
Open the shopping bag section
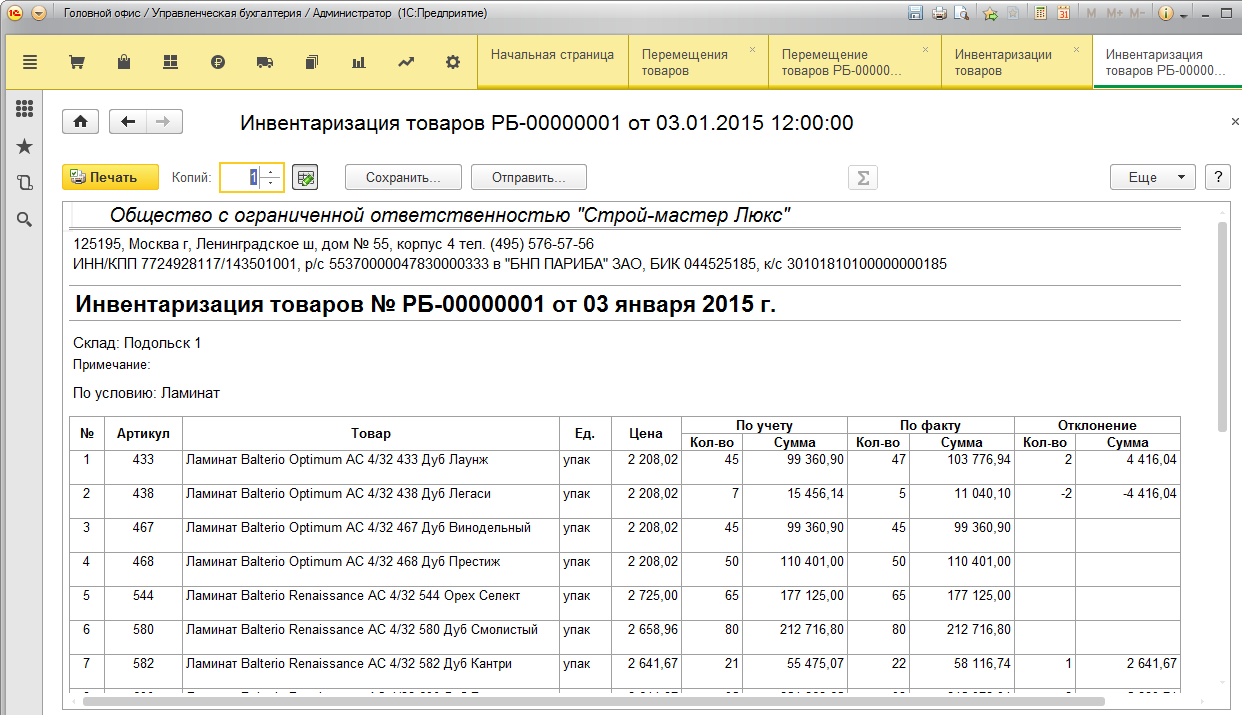click(x=124, y=62)
